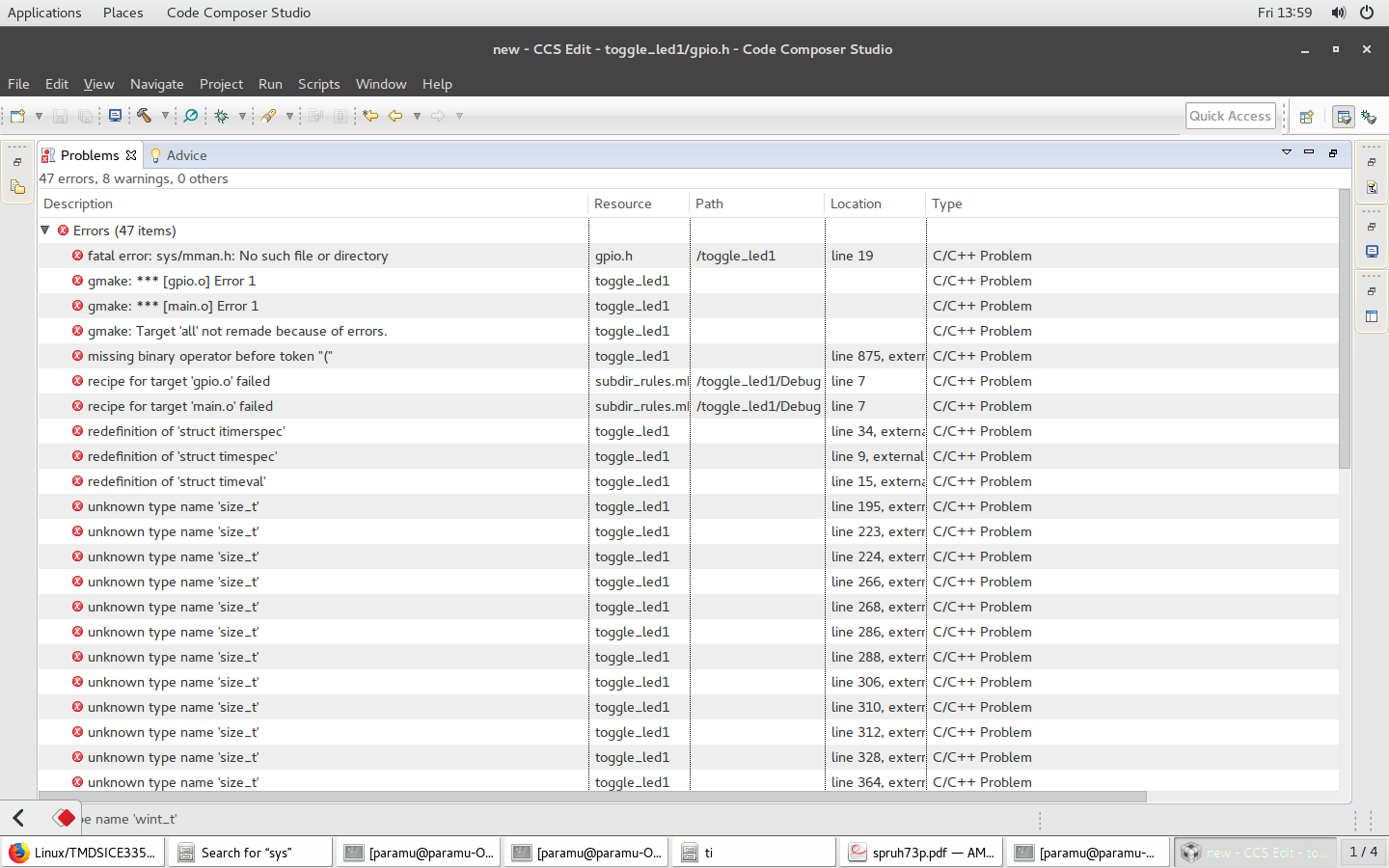1389x868 pixels.
Task: Open the Outline view icon in right trim
Action: [1372, 187]
